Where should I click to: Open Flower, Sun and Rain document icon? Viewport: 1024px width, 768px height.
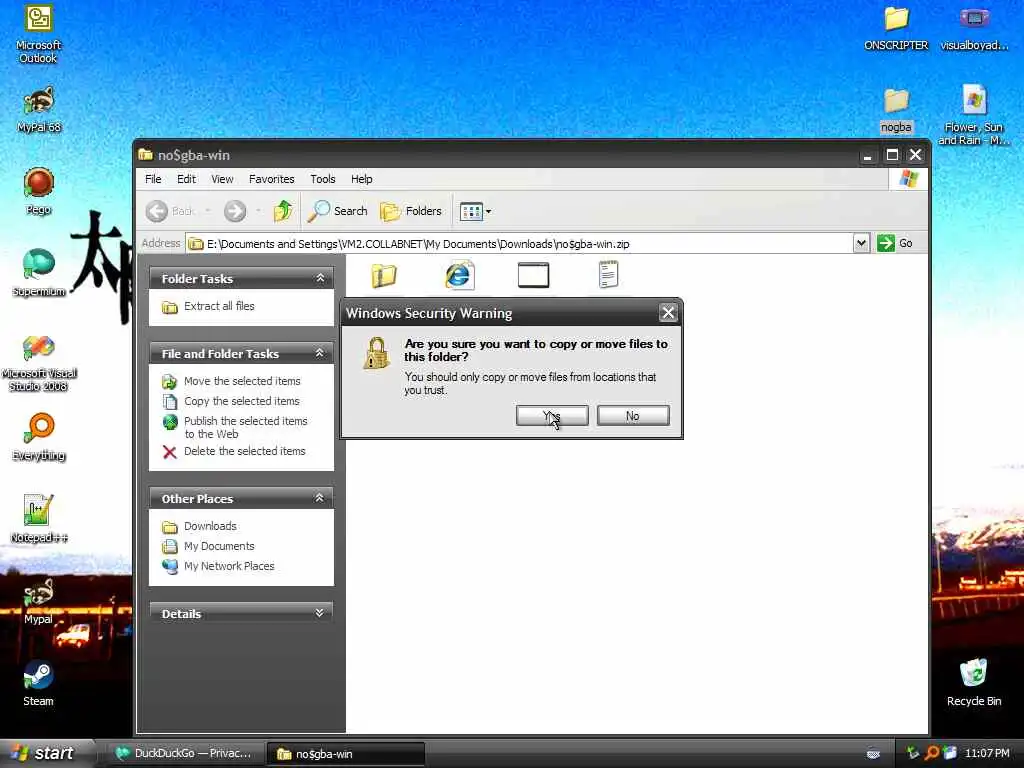click(974, 116)
